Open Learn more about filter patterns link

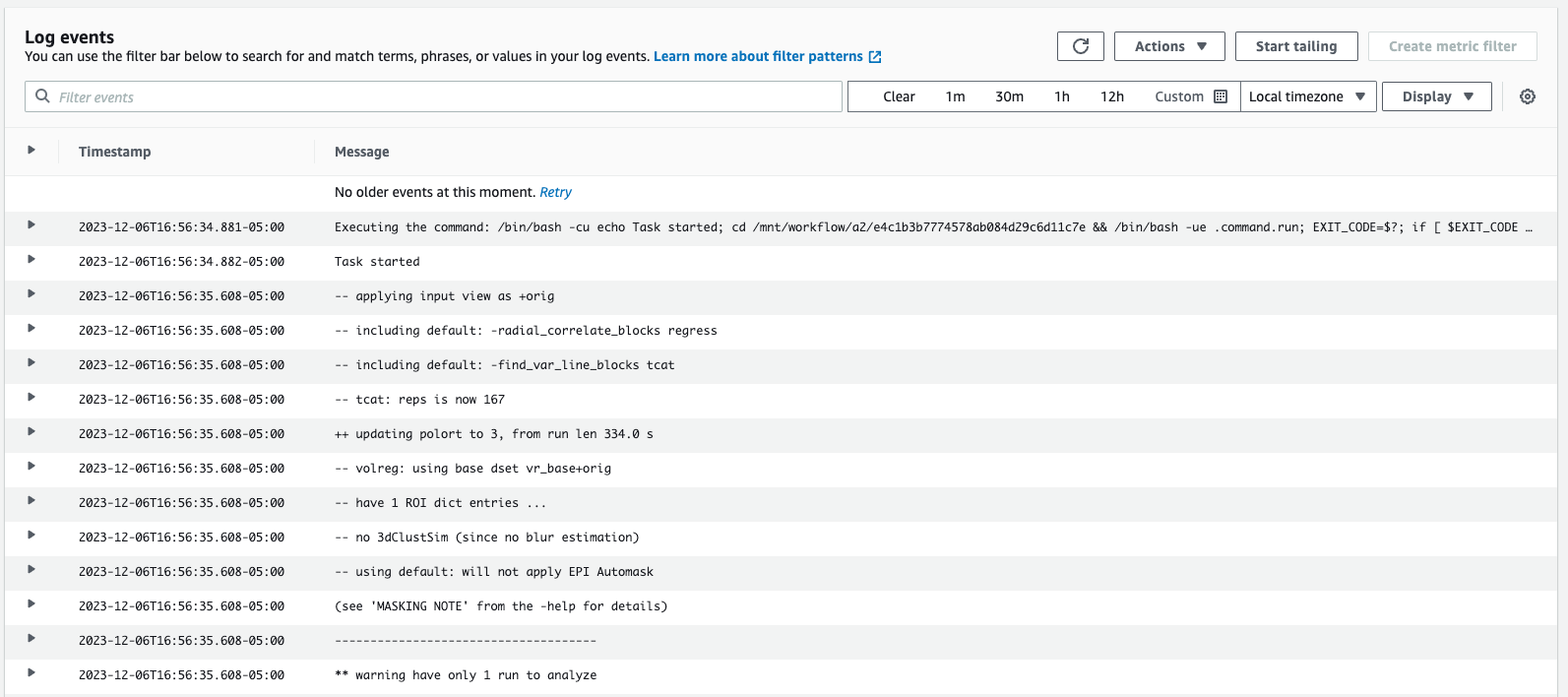click(758, 57)
